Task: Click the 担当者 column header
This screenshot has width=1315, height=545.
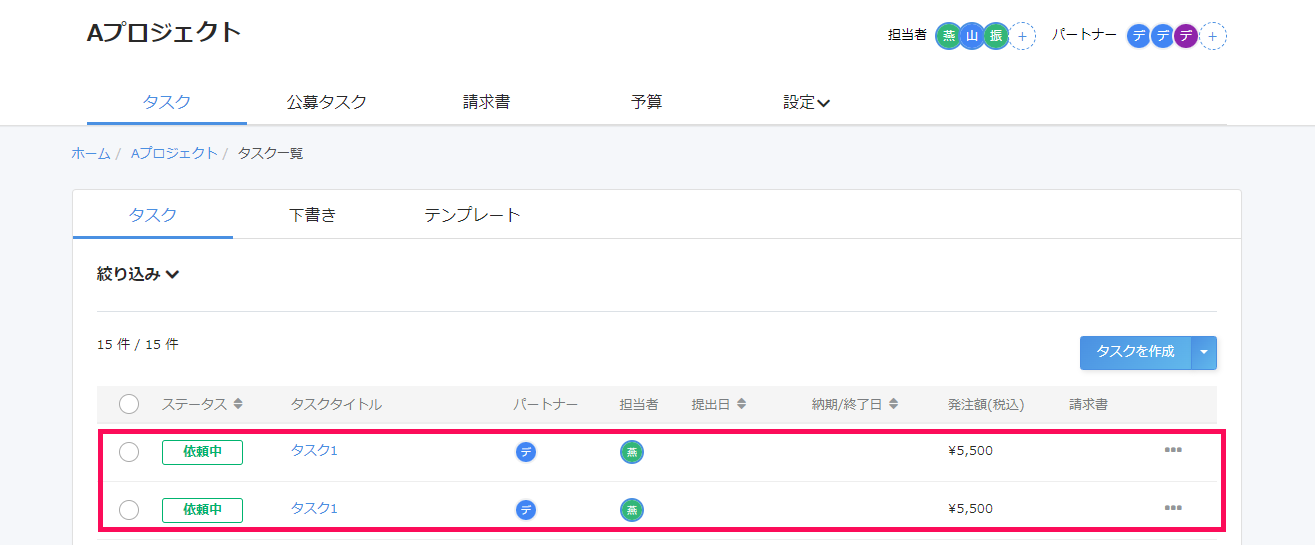Action: 639,404
